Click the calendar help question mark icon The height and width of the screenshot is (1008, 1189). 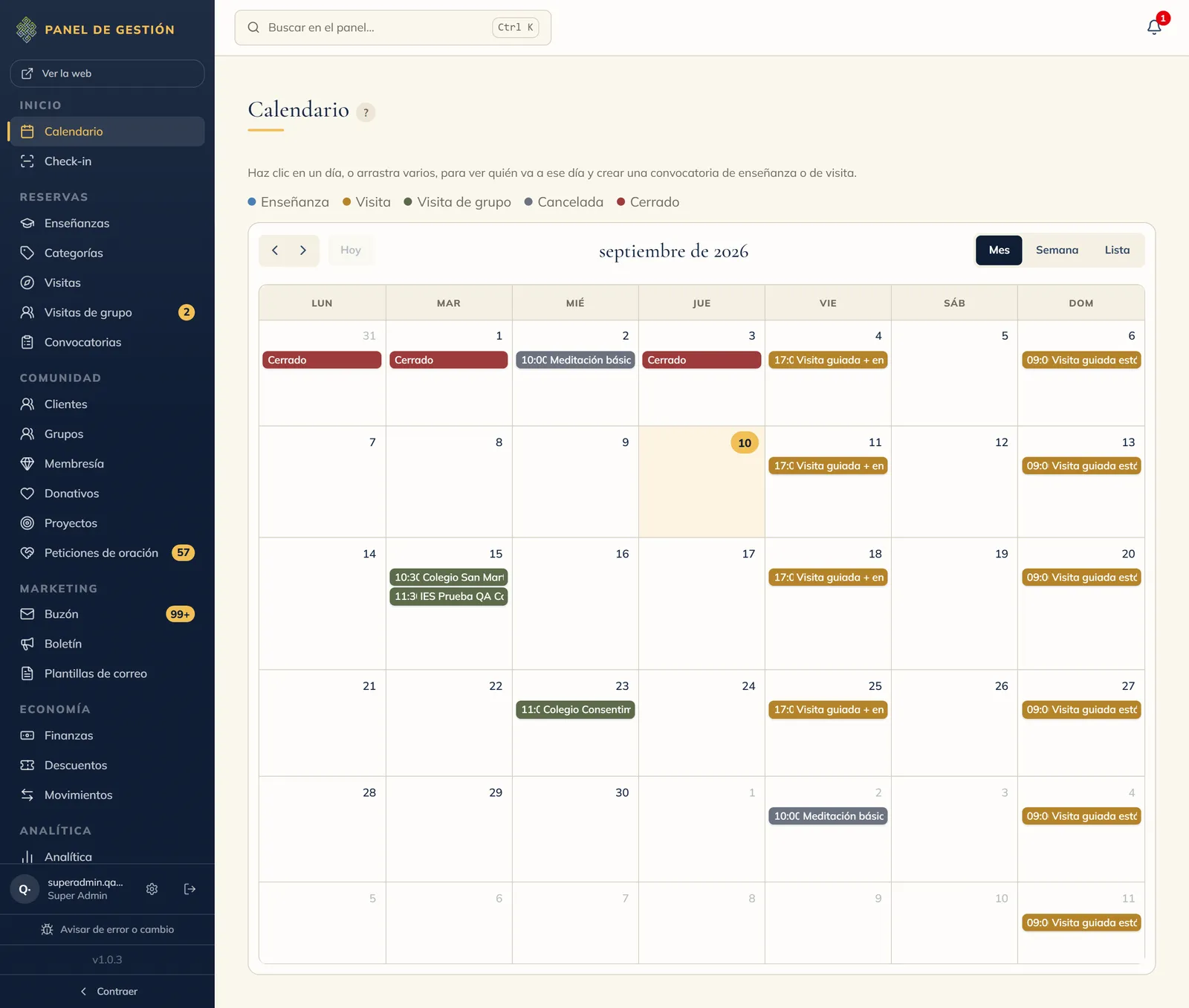click(x=366, y=112)
